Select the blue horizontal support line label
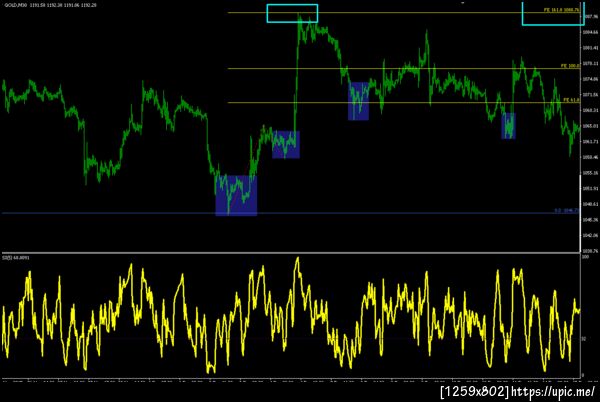The width and height of the screenshot is (600, 402). pos(566,210)
